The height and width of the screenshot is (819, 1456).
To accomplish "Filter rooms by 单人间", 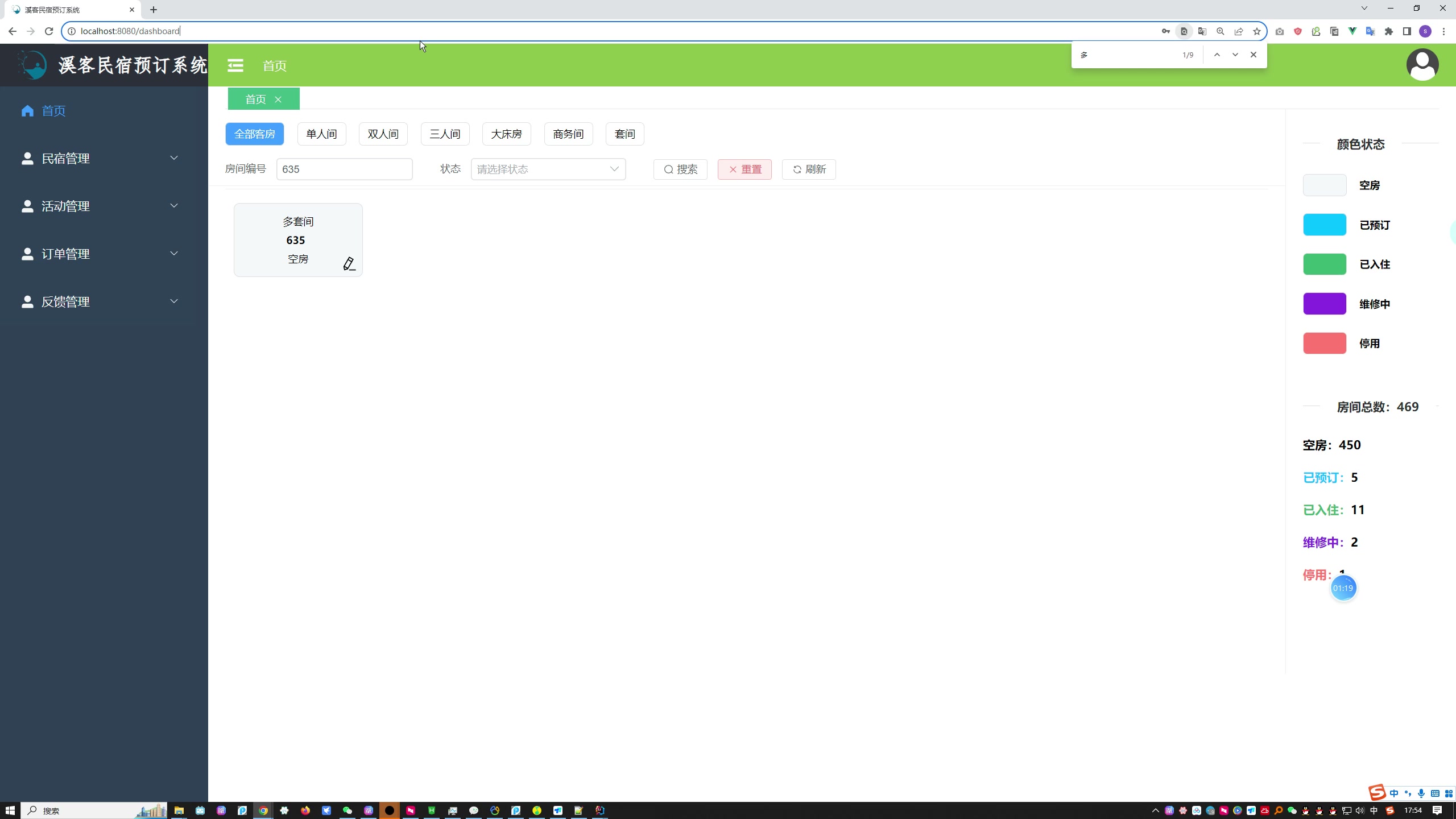I will click(x=321, y=134).
